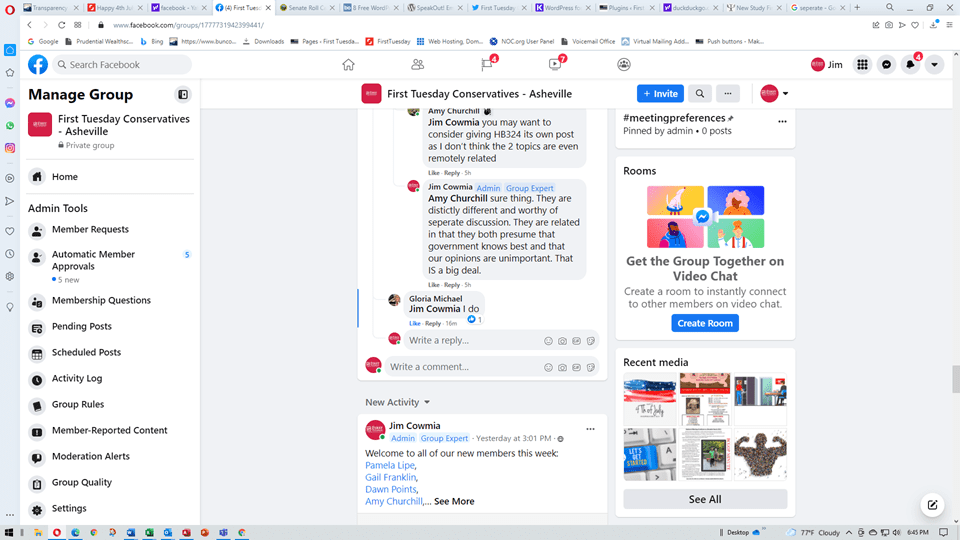
Task: Open the Notifications bell icon
Action: [910, 65]
